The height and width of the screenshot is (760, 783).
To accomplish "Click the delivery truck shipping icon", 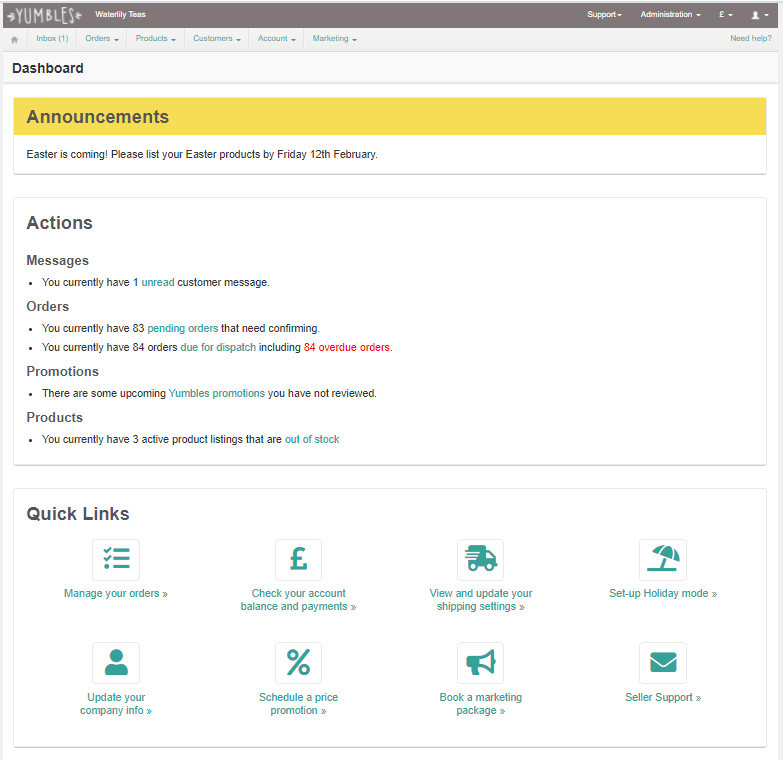I will click(480, 559).
